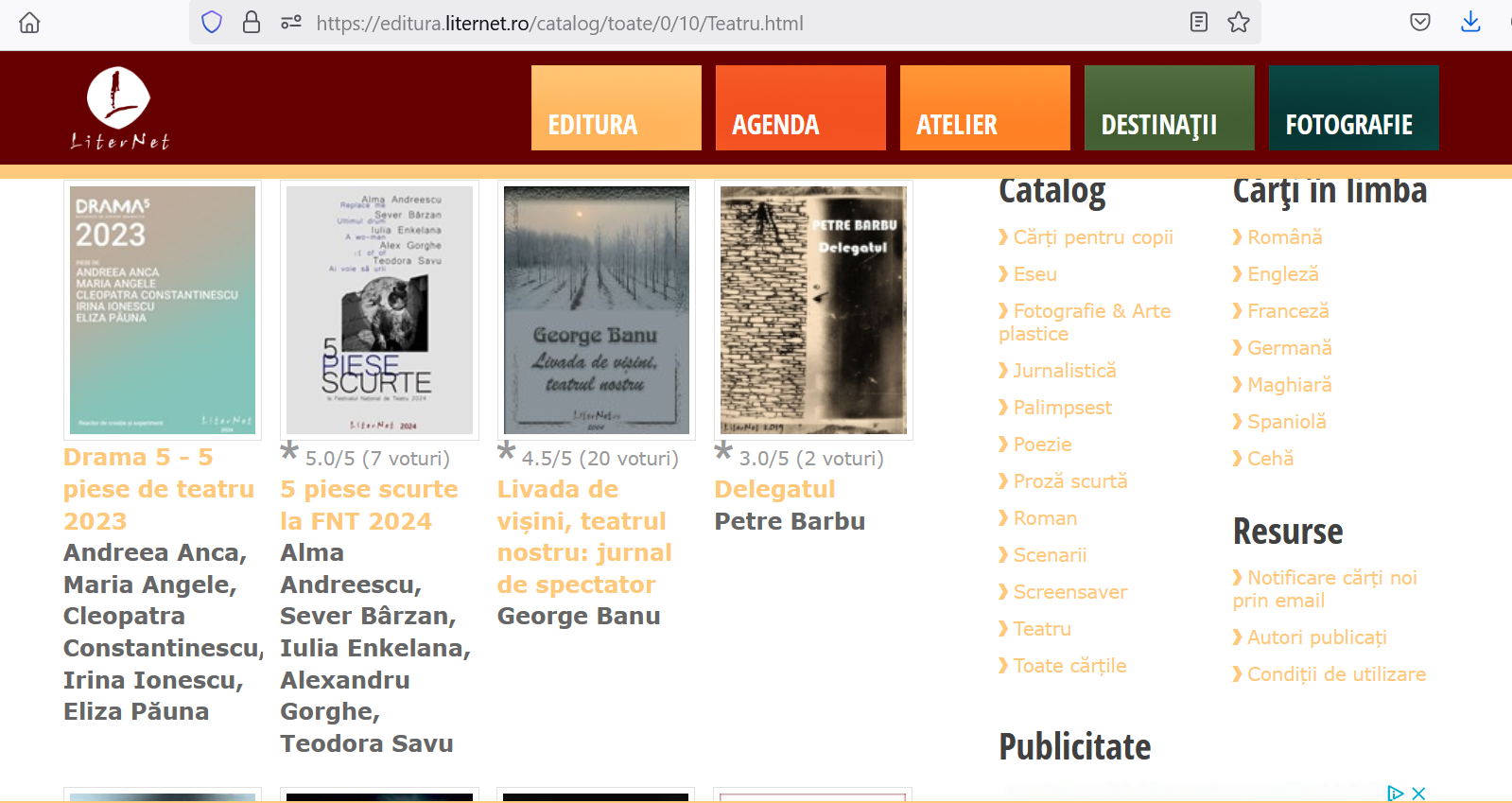Open the EDITURA menu tab

[x=616, y=108]
